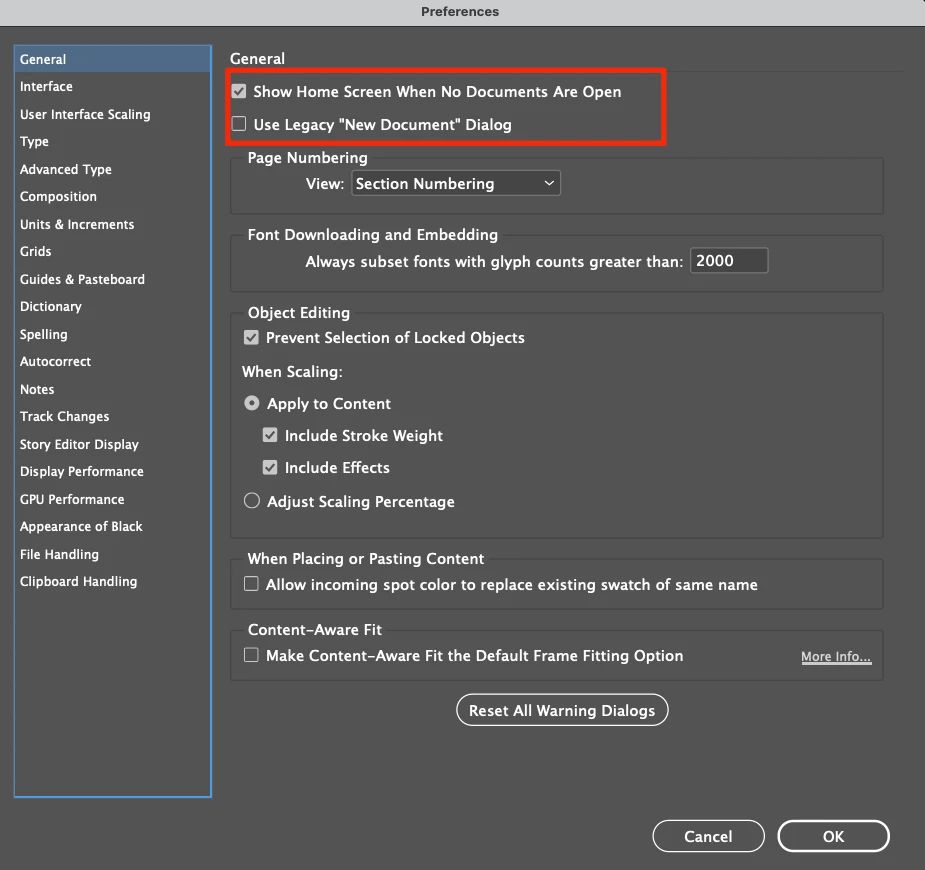Viewport: 925px width, 870px height.
Task: Open Units & Increments preferences
Action: (113, 224)
